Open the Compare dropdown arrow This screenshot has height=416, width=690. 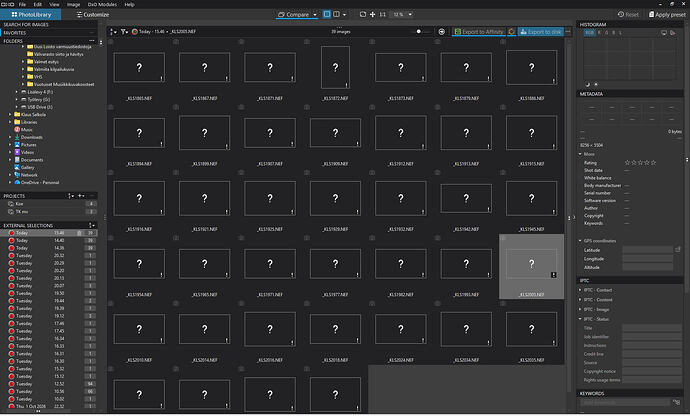point(315,15)
